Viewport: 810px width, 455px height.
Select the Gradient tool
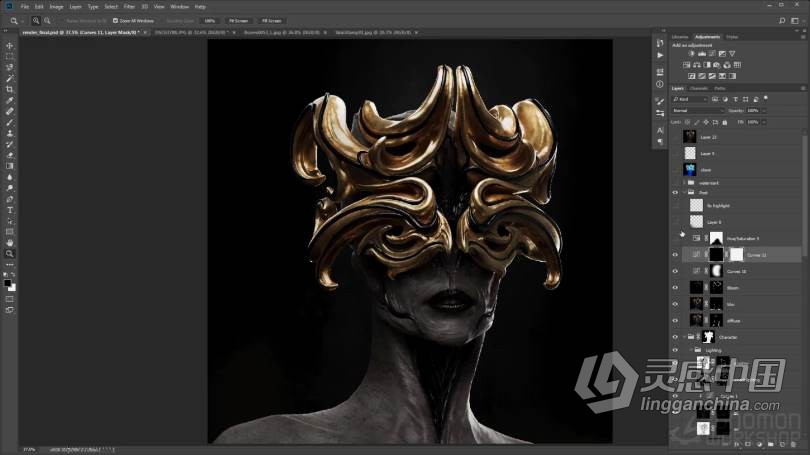pyautogui.click(x=9, y=166)
